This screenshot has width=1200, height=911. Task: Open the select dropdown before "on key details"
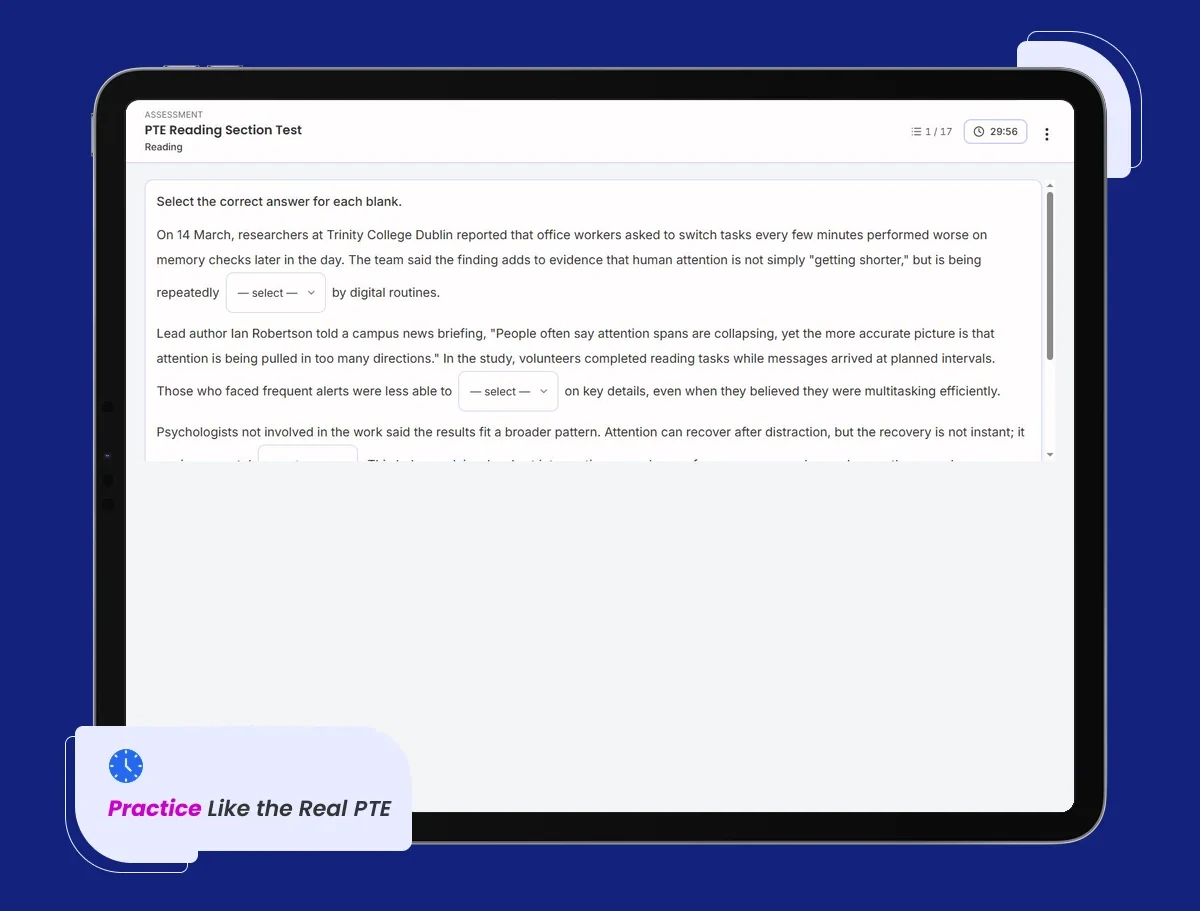[508, 391]
